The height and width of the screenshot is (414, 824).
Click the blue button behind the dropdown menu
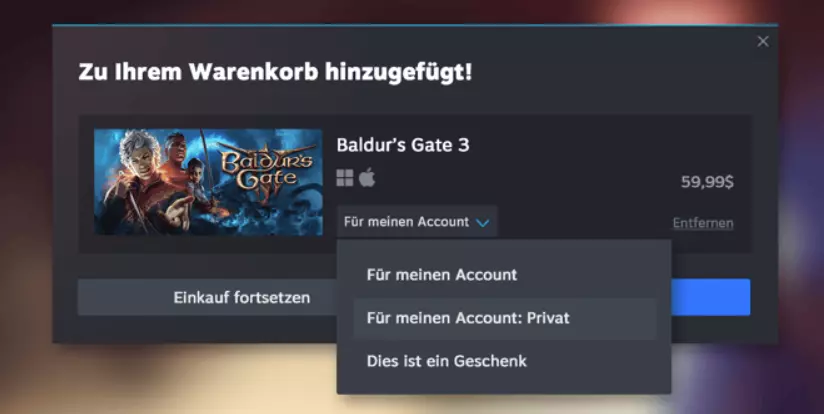(x=710, y=297)
